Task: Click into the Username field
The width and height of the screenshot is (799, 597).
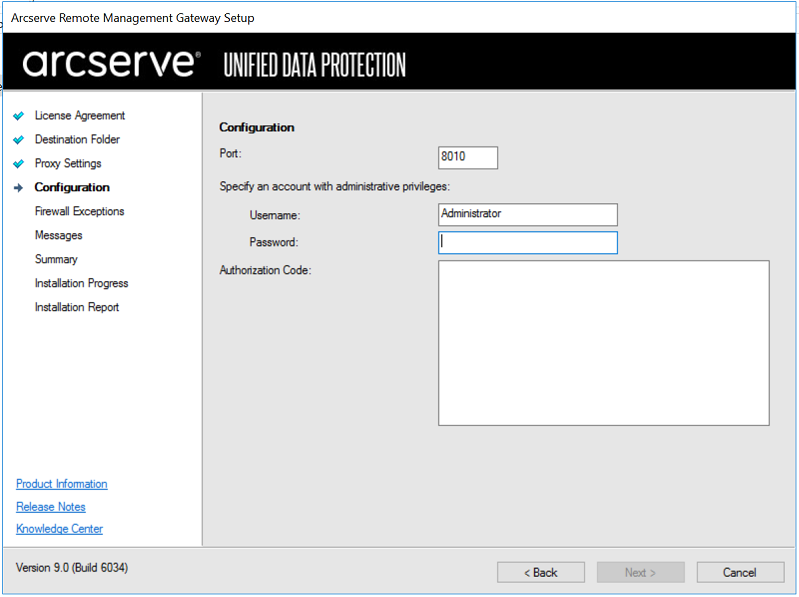Action: (x=528, y=214)
